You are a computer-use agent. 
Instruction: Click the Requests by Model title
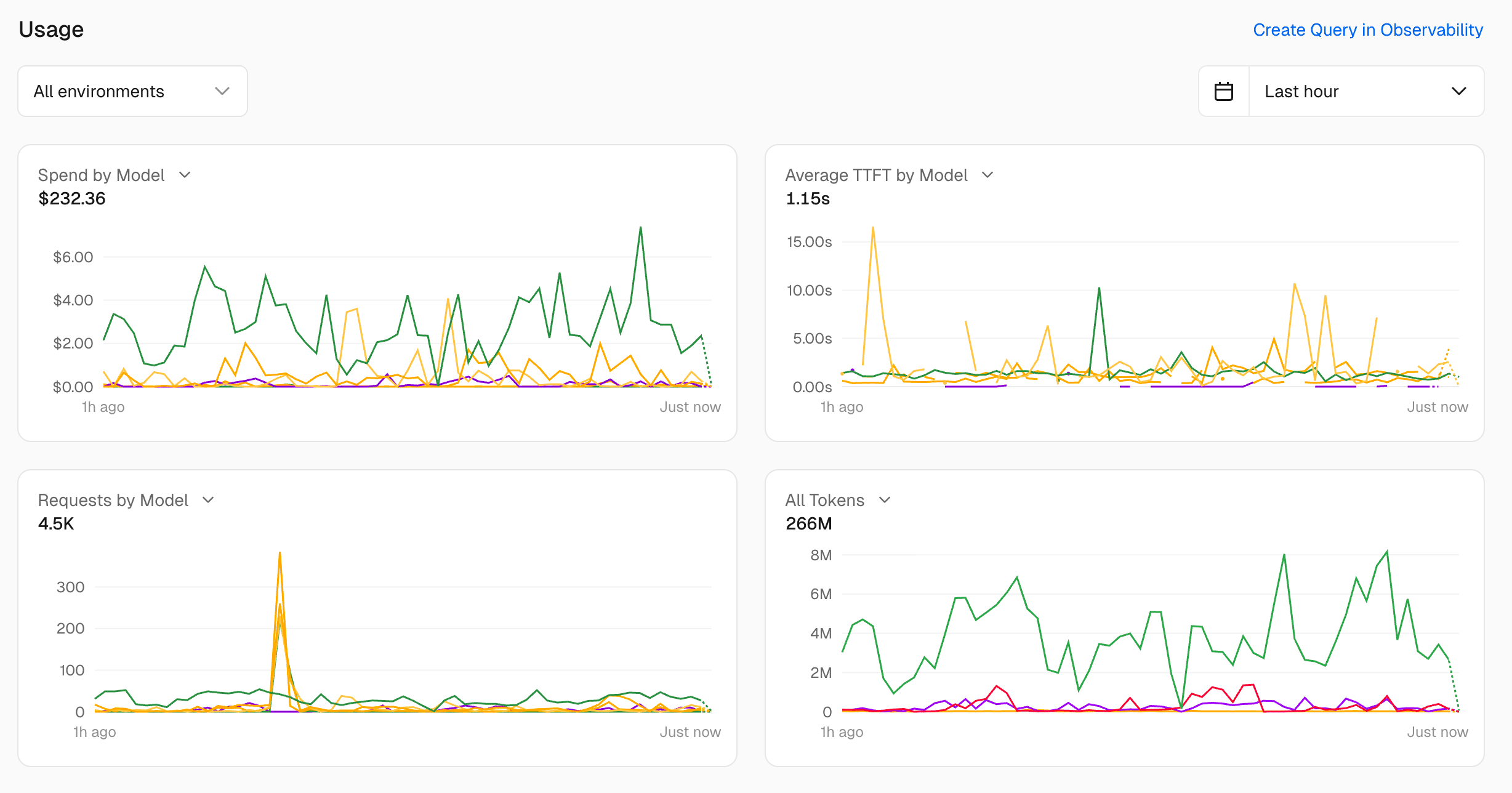(113, 500)
